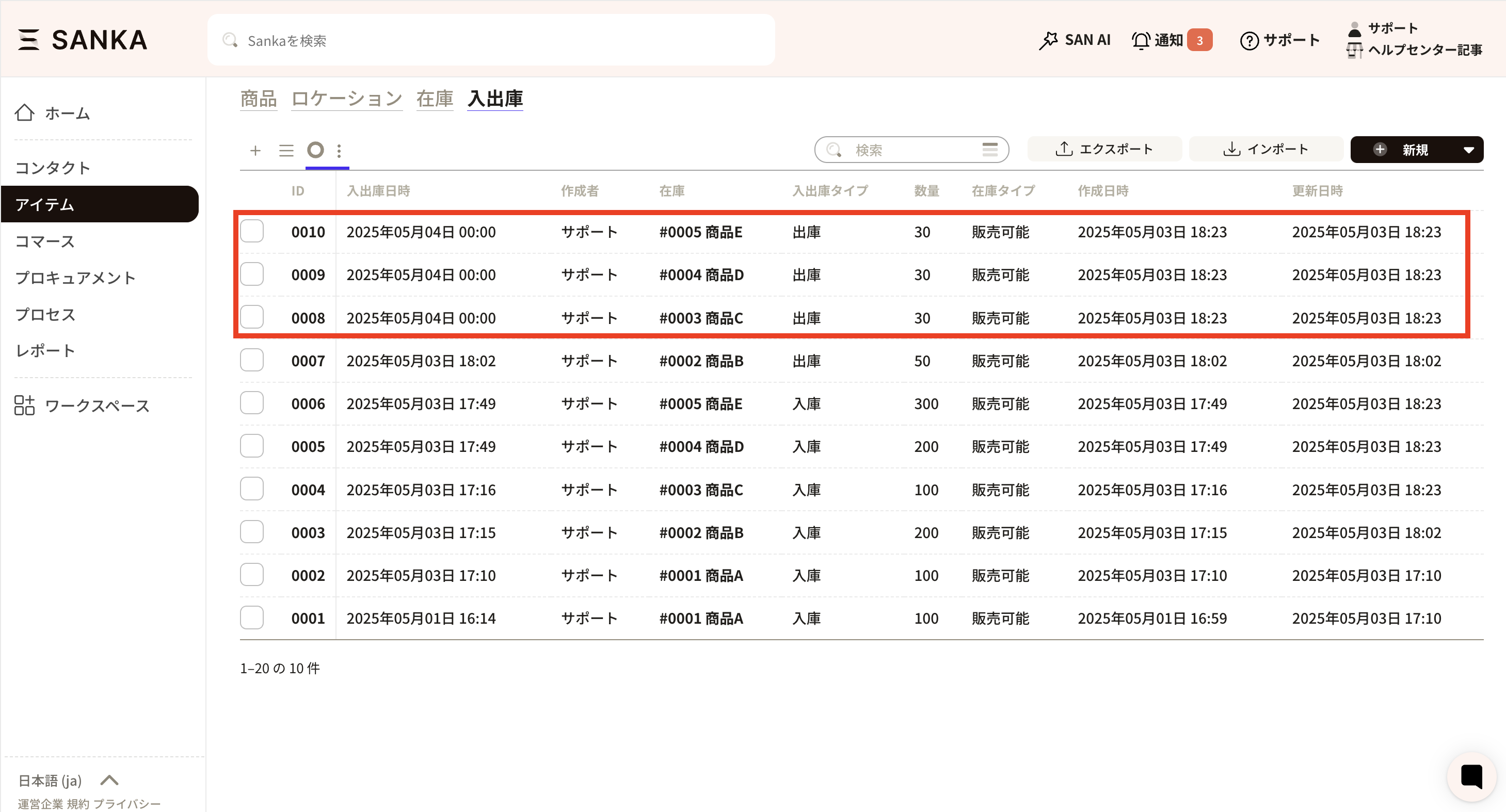Open the three-dot view options menu
This screenshot has height=812, width=1506.
339,151
